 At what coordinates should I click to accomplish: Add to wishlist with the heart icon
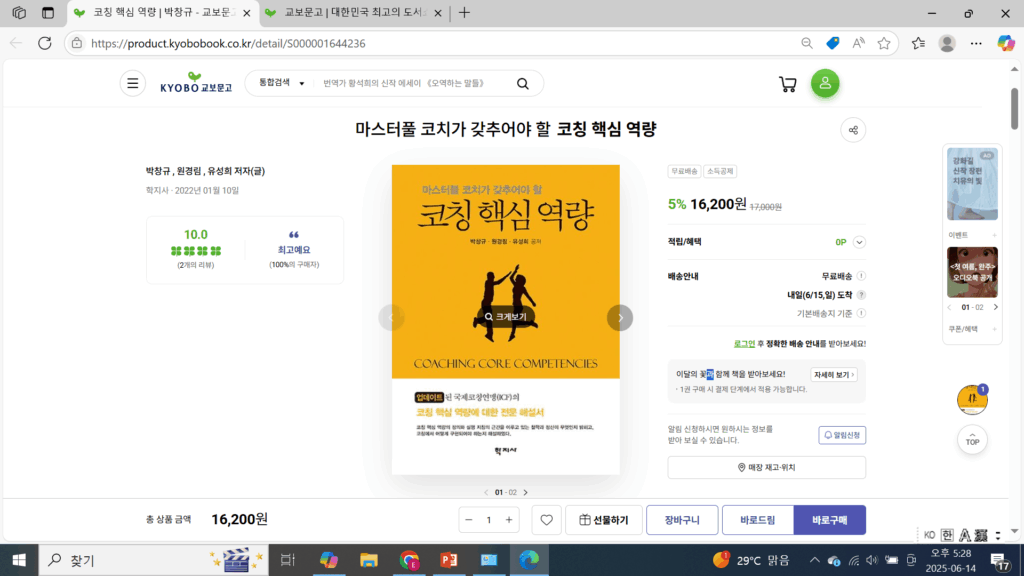(546, 520)
